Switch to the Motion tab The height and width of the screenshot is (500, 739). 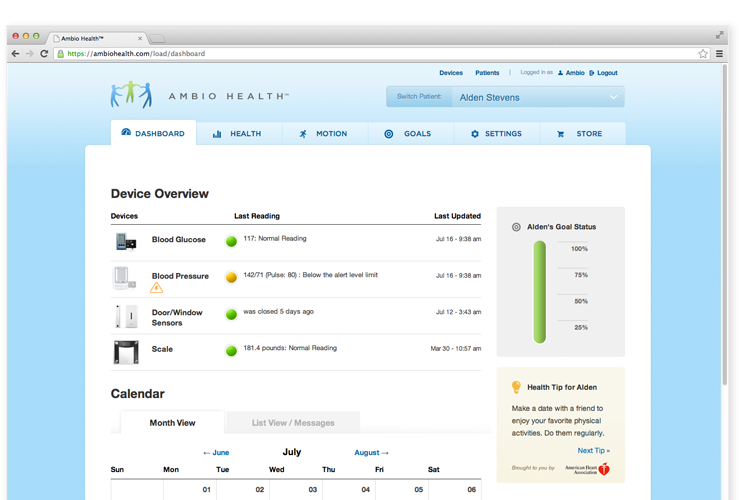click(x=323, y=134)
